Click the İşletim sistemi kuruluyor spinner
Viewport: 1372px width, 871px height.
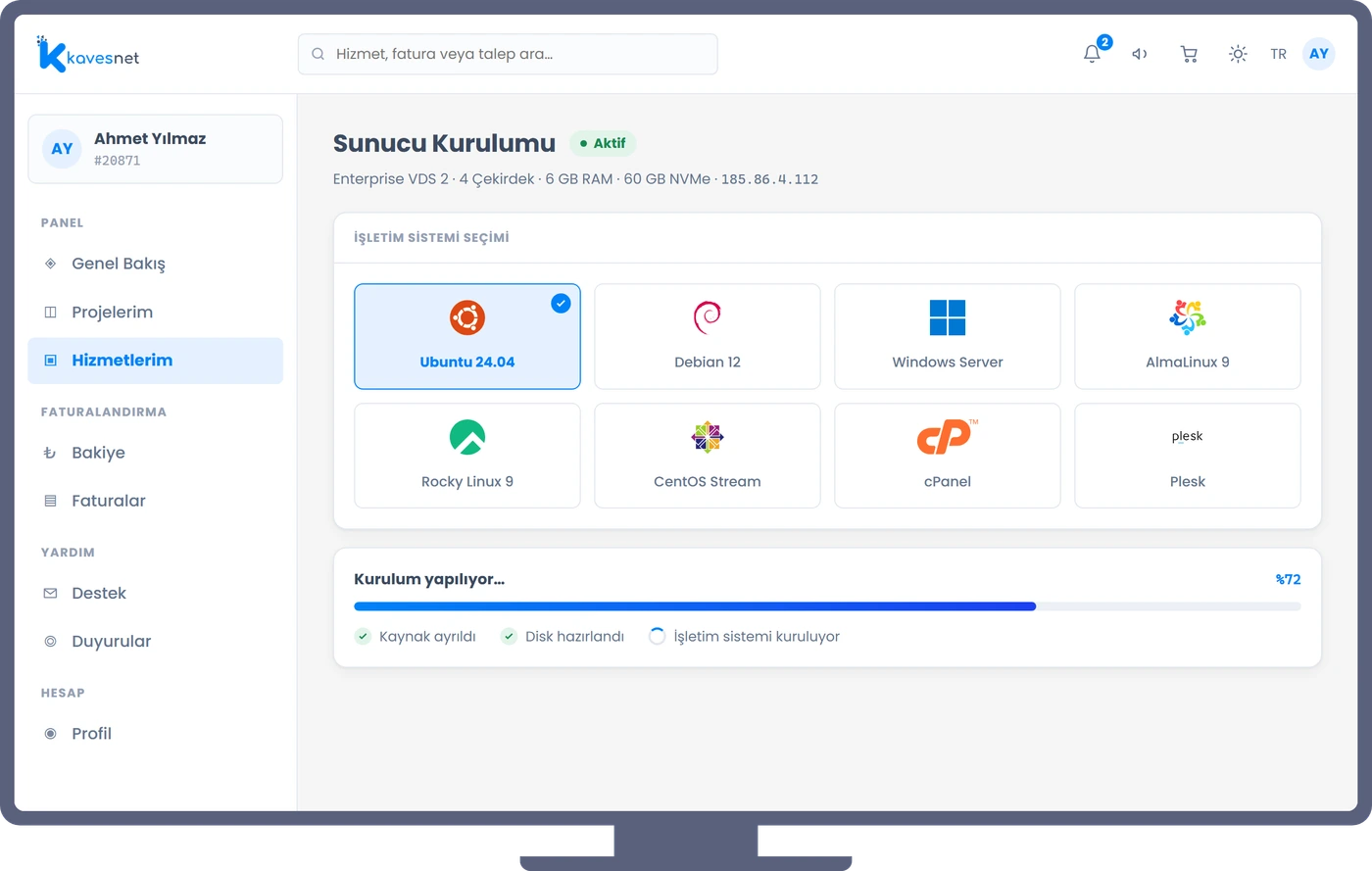(x=657, y=636)
